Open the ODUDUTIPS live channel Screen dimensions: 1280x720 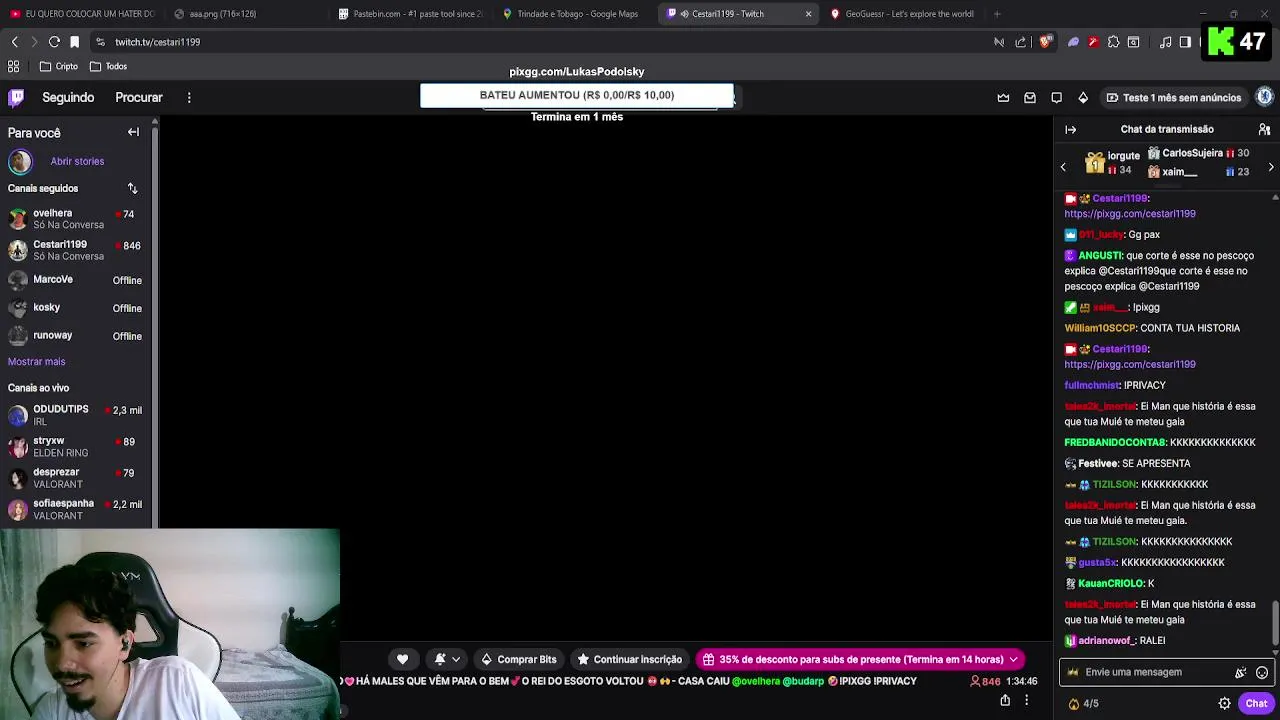tap(76, 415)
